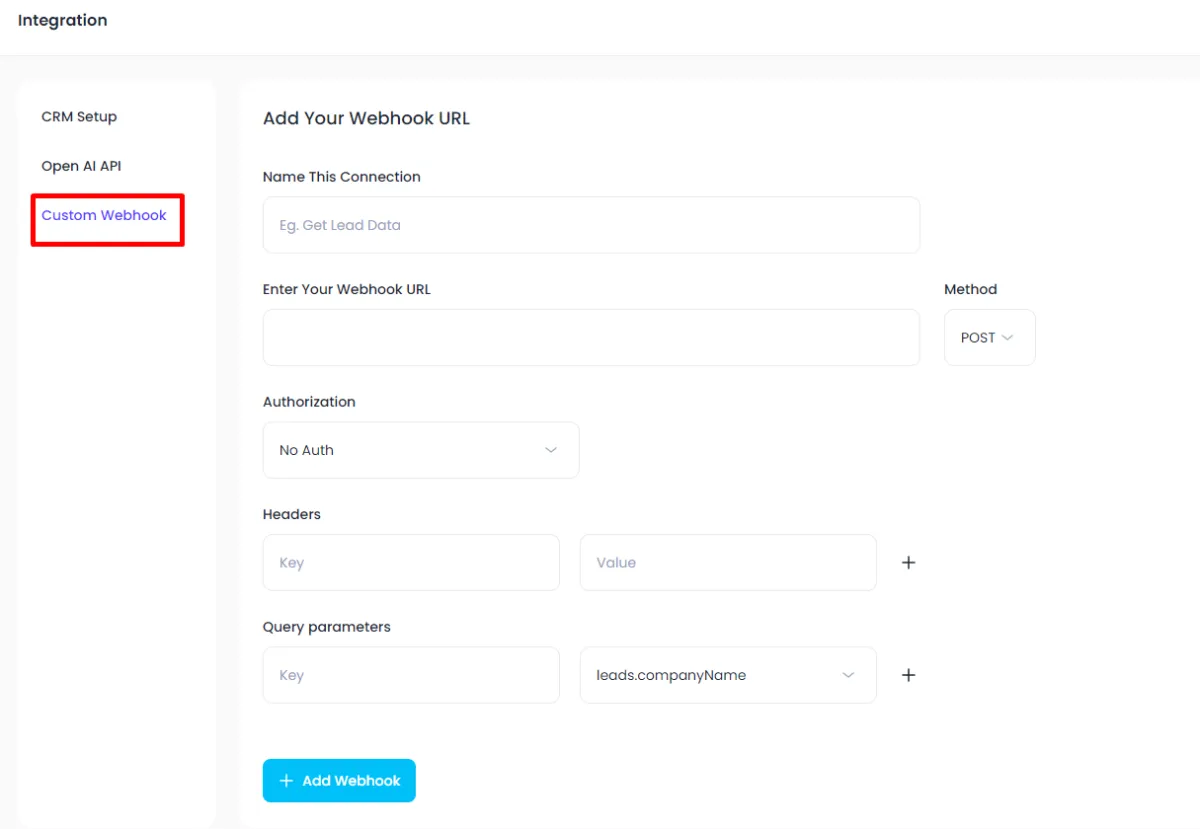The width and height of the screenshot is (1200, 829).
Task: Open the leads.companyName value dropdown
Action: pyautogui.click(x=727, y=675)
